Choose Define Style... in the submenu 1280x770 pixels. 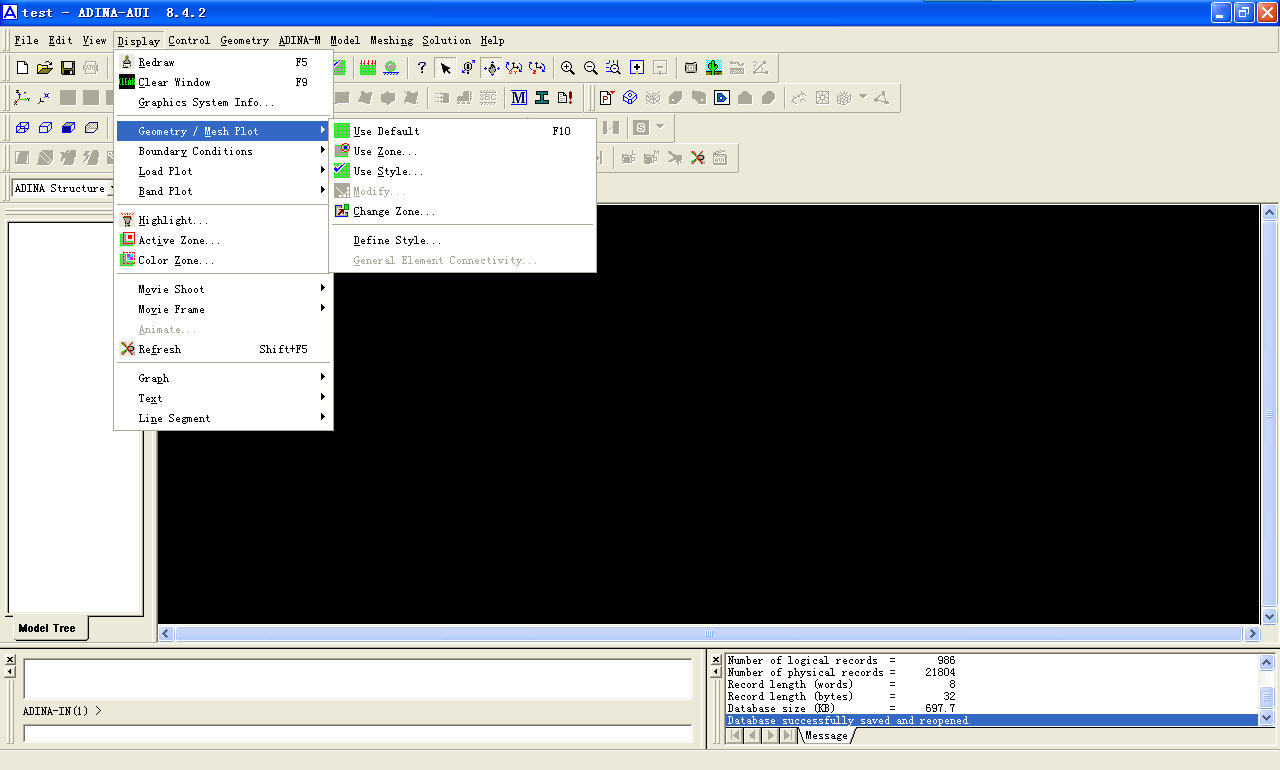point(463,240)
